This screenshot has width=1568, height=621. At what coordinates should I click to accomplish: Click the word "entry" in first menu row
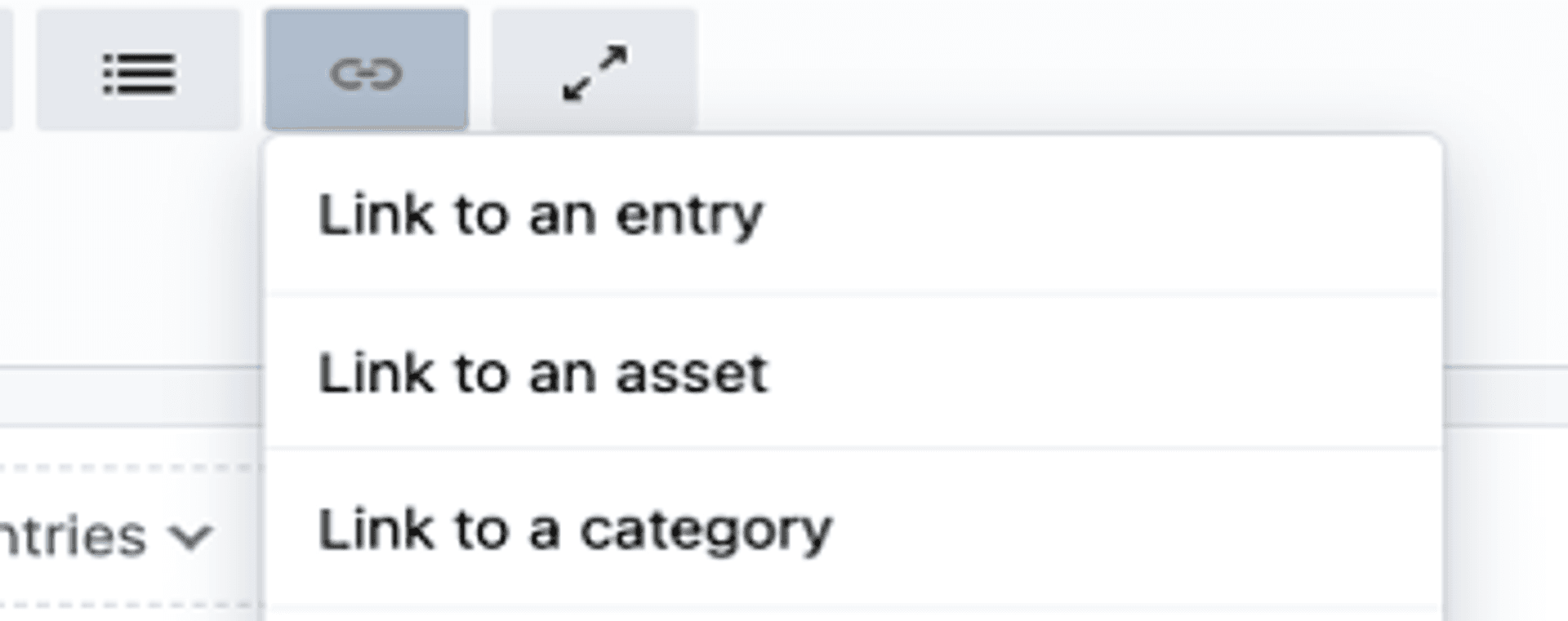(689, 217)
